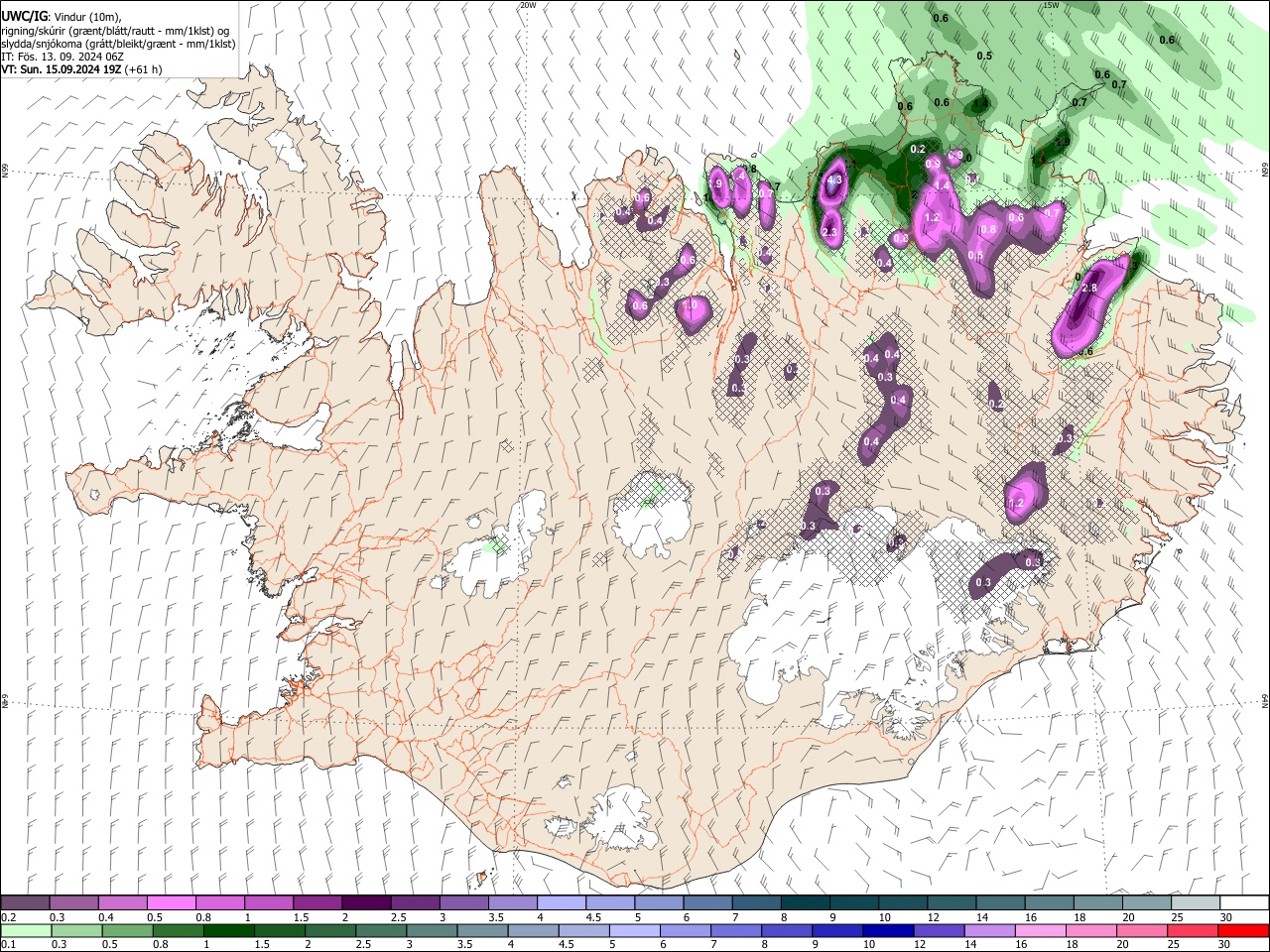
Task: Pick the top-row legend swatch between 18 and 20
Action: coord(1098,903)
